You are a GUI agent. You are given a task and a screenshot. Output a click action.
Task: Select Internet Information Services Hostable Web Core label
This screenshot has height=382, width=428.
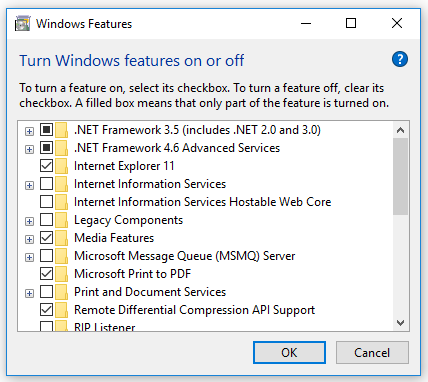pos(203,202)
